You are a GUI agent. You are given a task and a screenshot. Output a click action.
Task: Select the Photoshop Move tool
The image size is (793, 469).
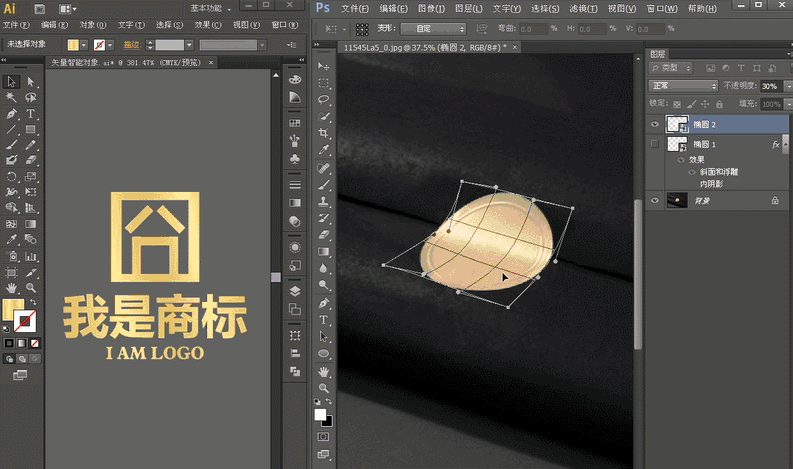coord(324,65)
